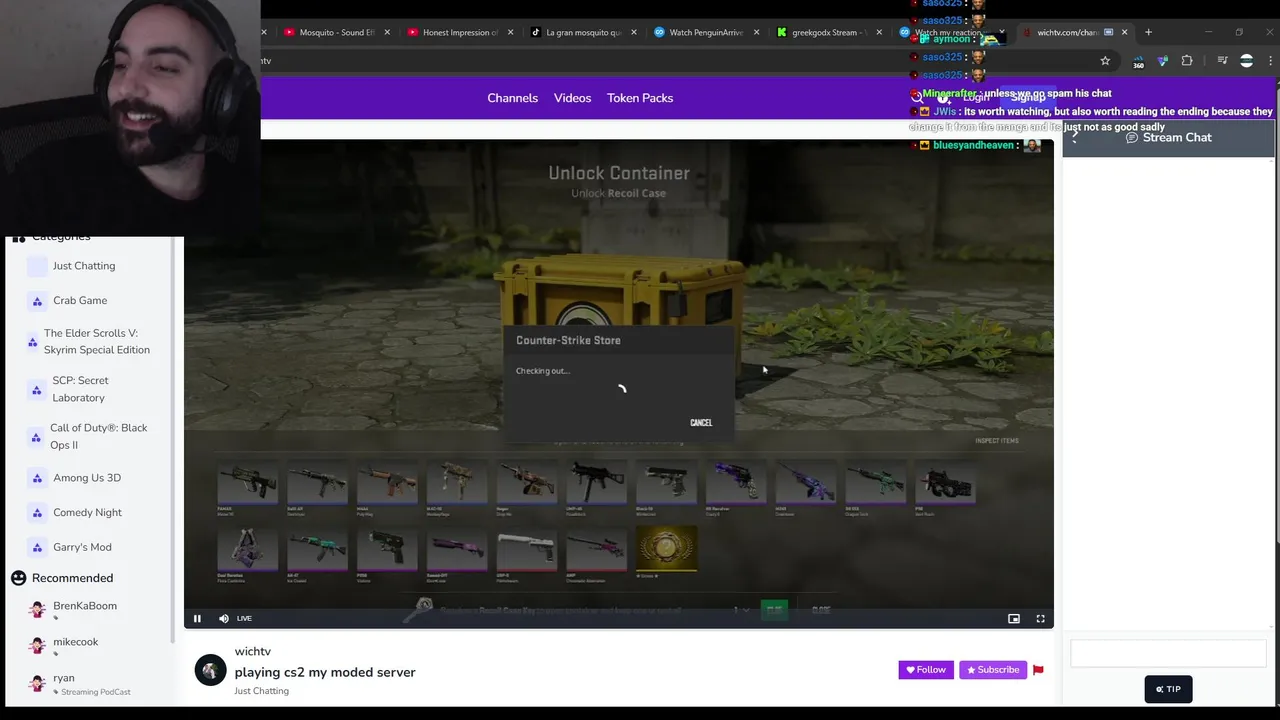Select the USP-S white pistol thumbnail

point(527,554)
